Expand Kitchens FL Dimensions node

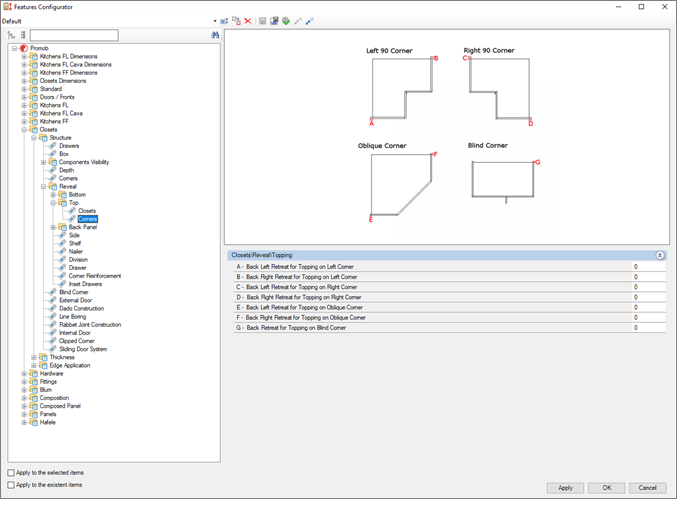(24, 57)
